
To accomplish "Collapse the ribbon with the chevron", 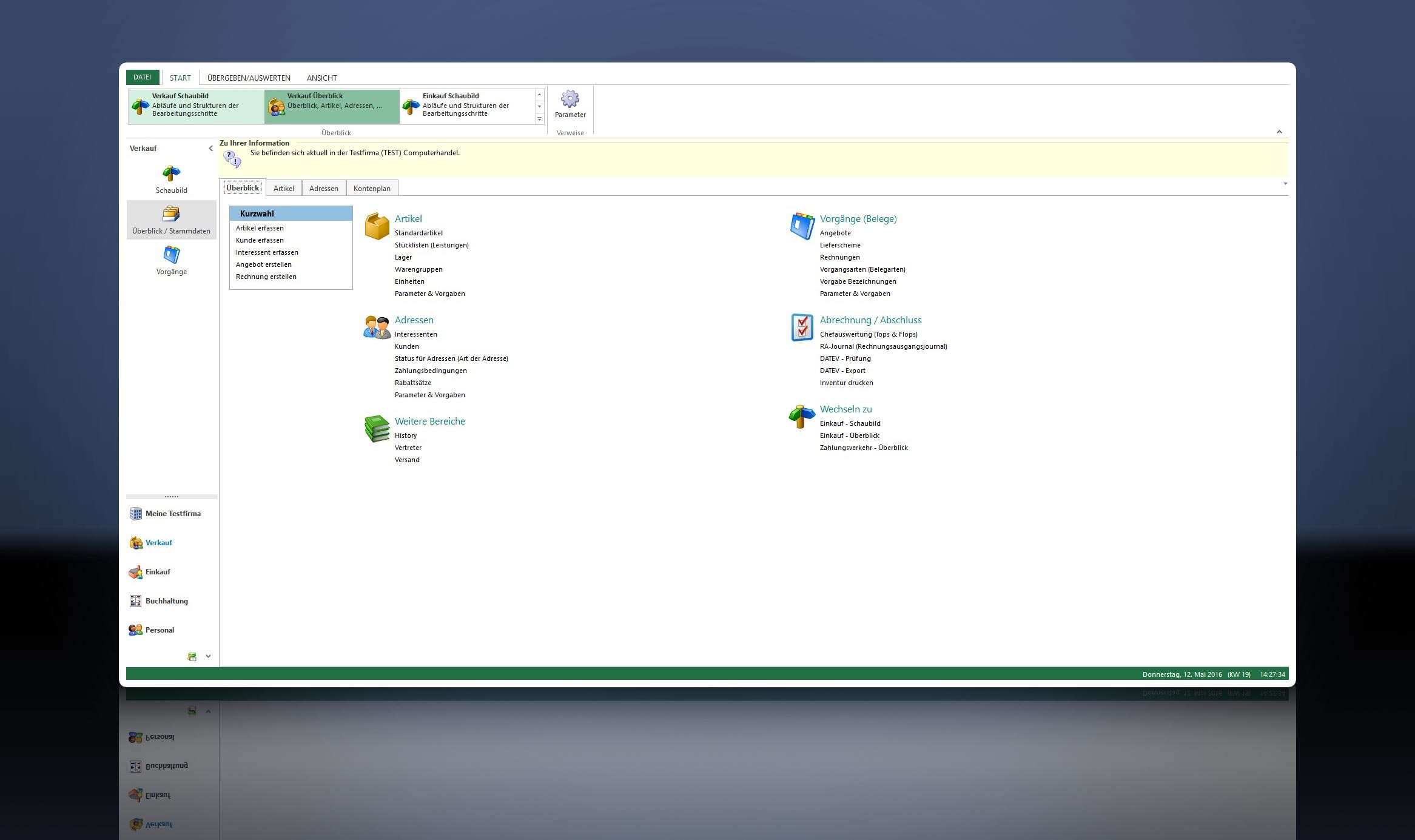I will coord(1279,132).
